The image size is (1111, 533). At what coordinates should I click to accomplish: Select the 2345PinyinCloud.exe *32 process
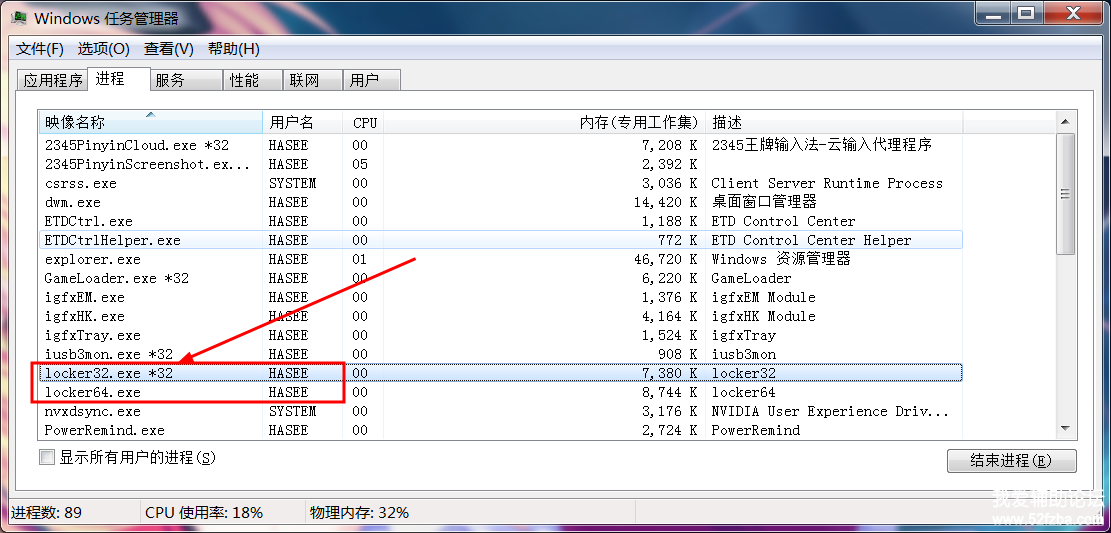(501, 145)
